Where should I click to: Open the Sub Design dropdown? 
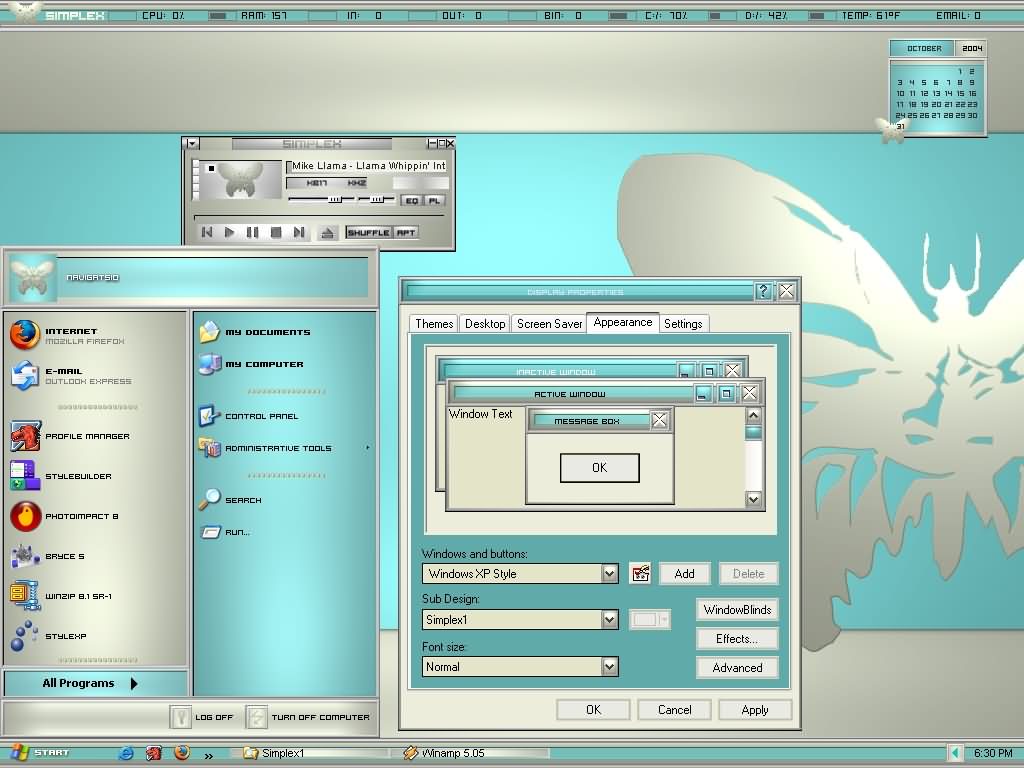pos(609,620)
